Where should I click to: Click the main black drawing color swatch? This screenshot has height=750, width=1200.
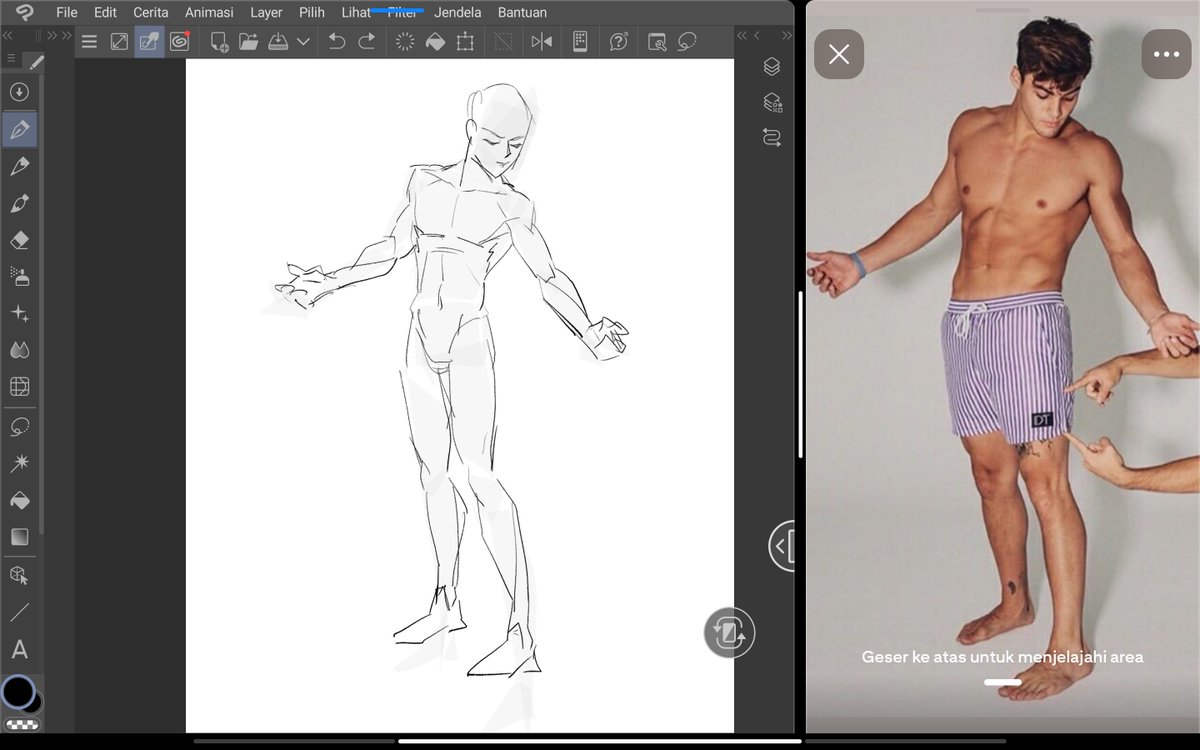[17, 691]
